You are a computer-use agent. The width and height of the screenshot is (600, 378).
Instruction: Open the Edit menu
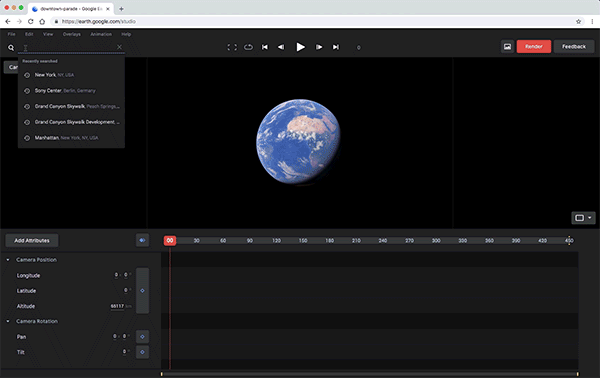(x=29, y=34)
